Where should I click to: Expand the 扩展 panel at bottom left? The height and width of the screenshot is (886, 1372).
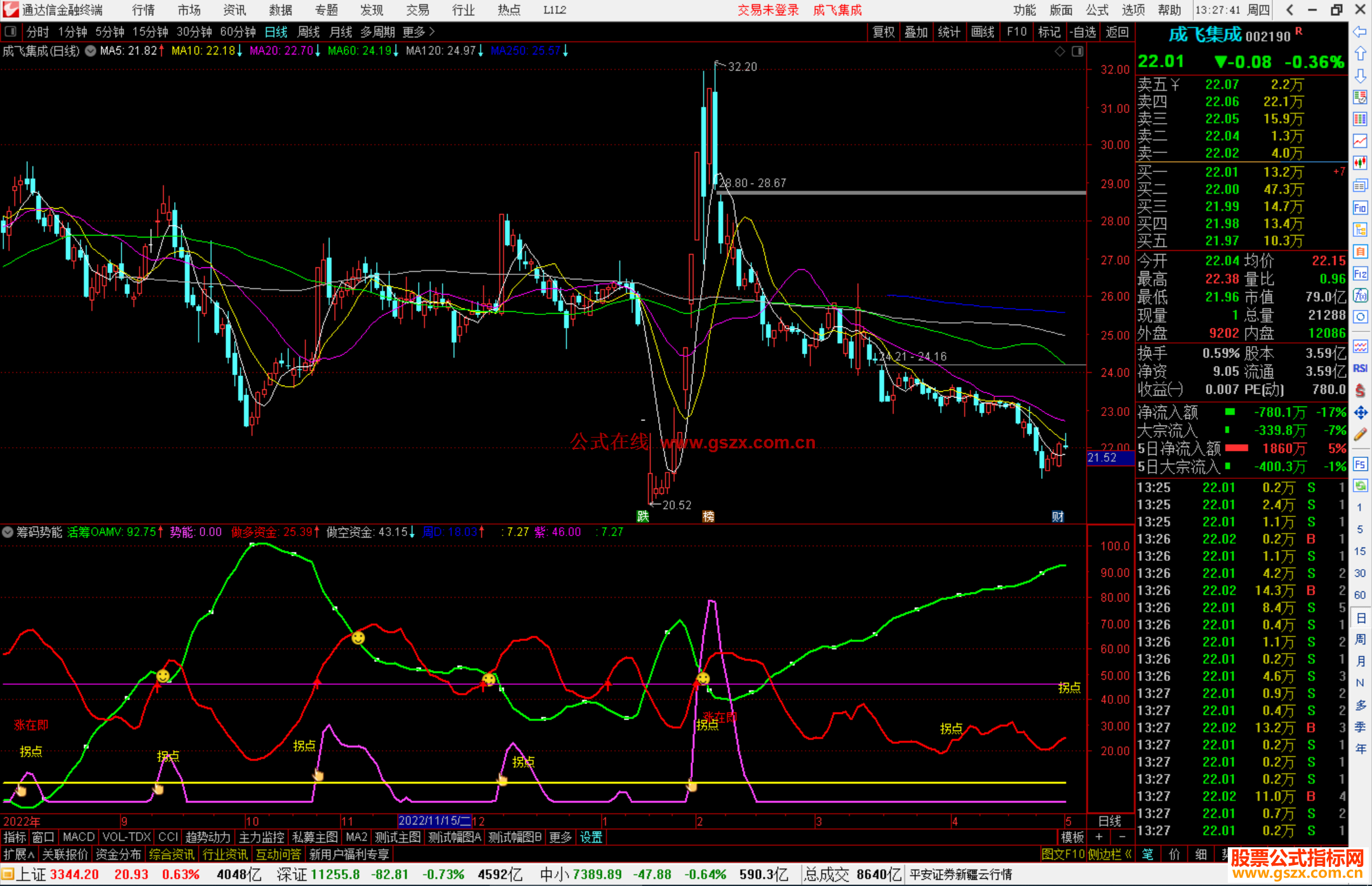tap(19, 854)
